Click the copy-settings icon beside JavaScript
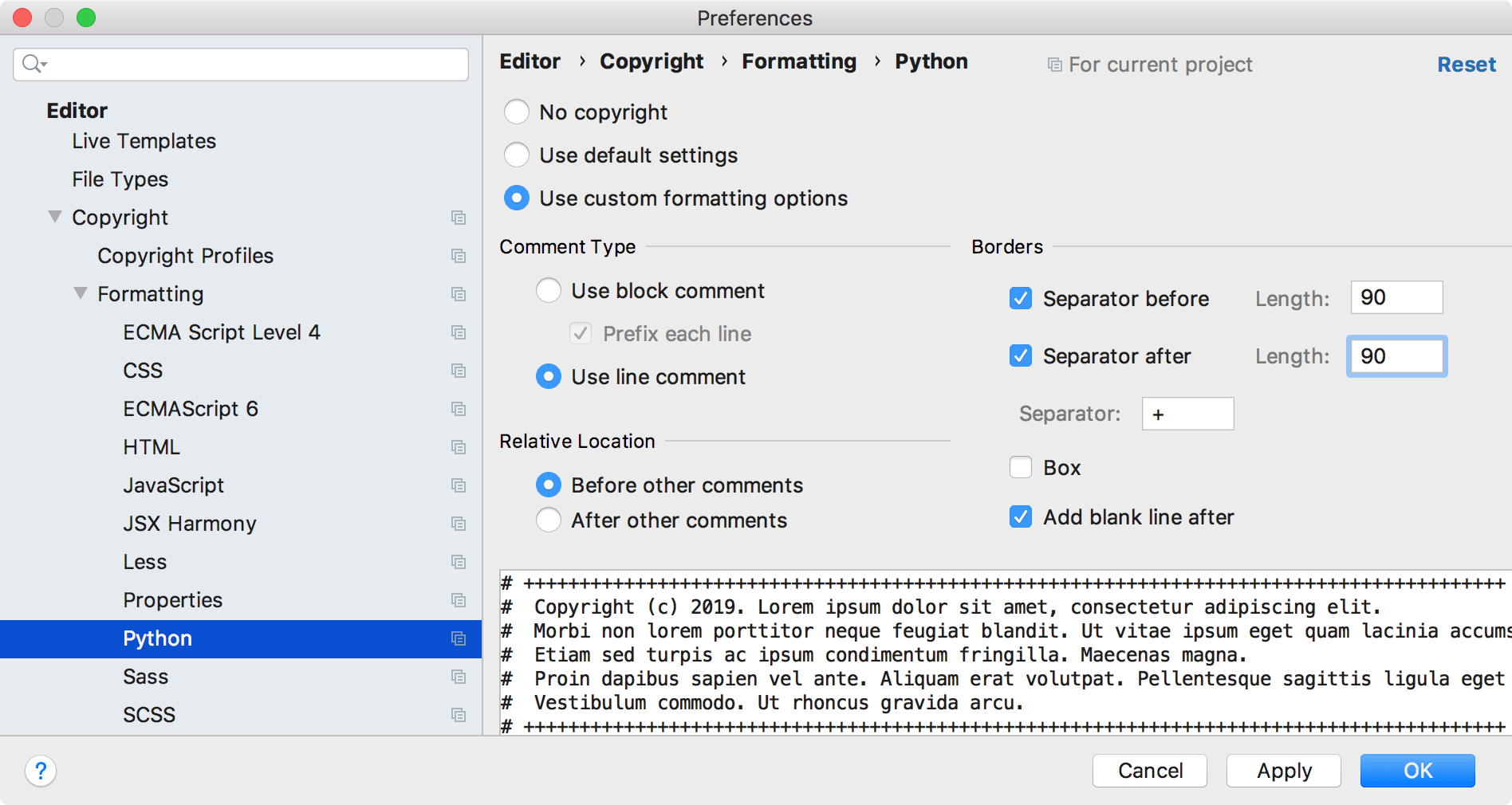The height and width of the screenshot is (805, 1512). coord(459,485)
